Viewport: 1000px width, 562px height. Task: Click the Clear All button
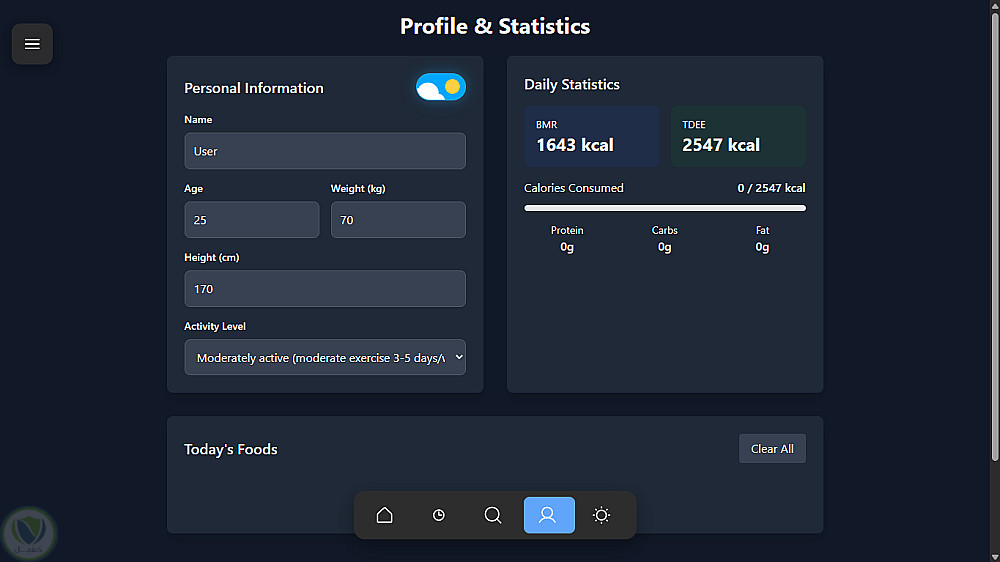click(772, 448)
